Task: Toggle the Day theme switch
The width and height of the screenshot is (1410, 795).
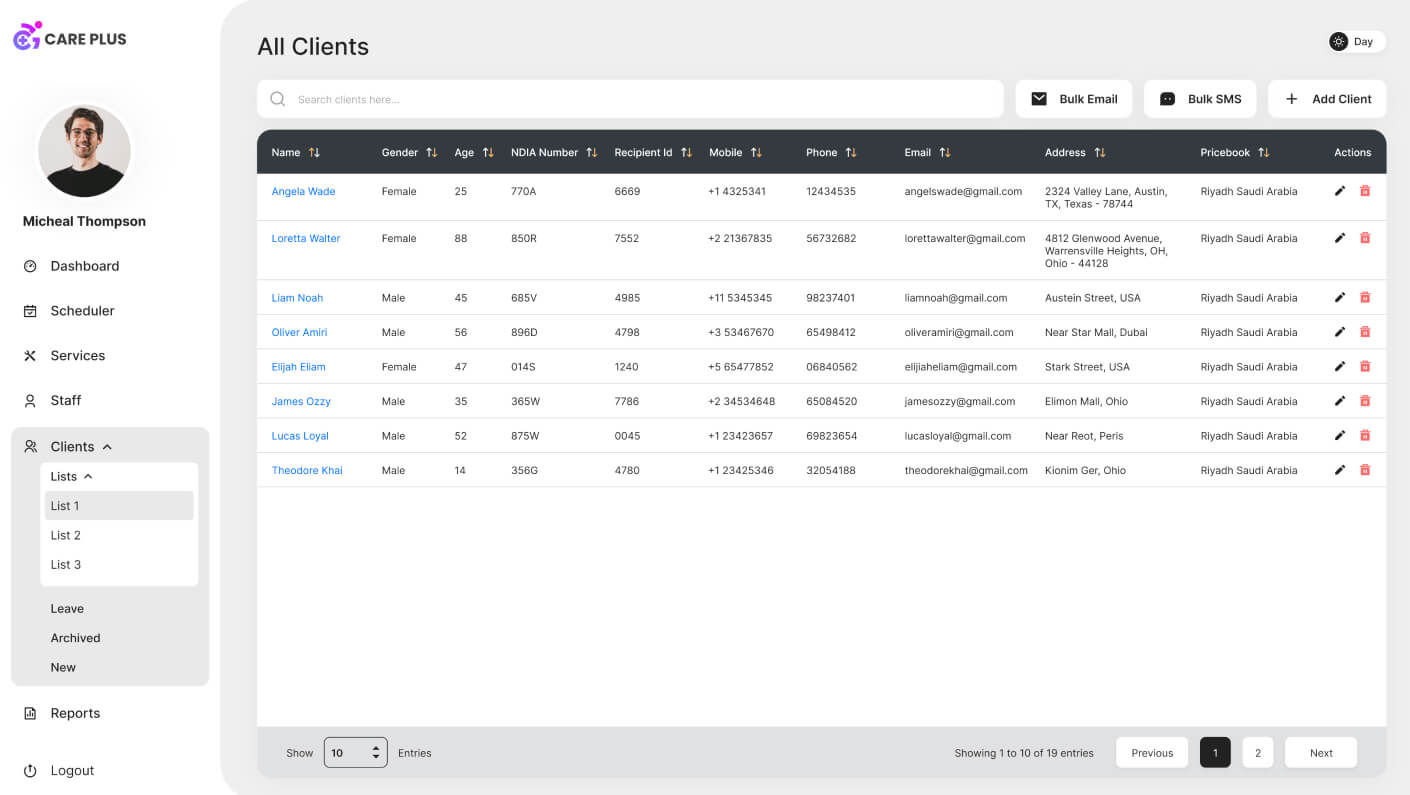Action: point(1356,41)
